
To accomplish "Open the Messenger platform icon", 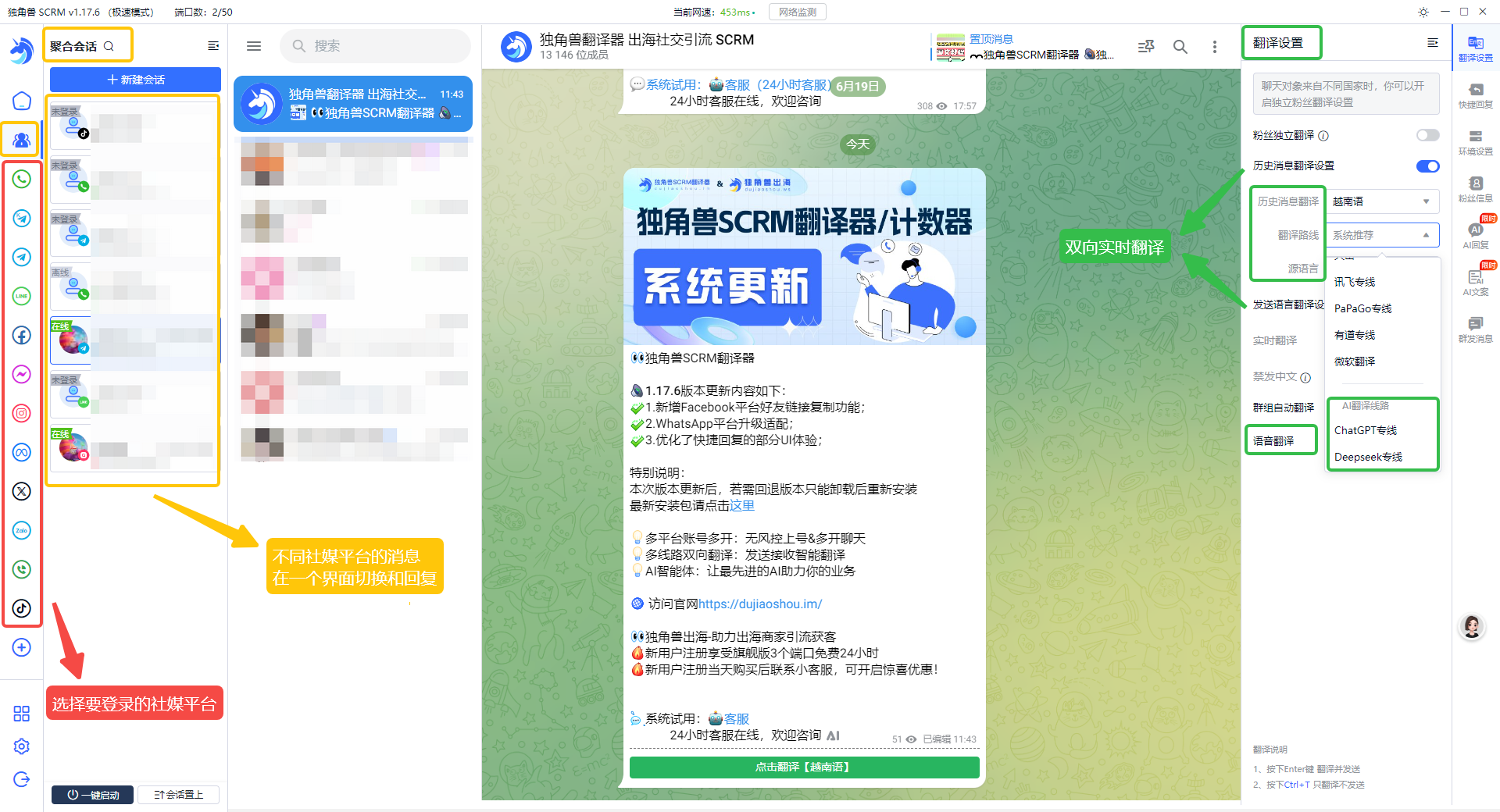I will tap(22, 374).
